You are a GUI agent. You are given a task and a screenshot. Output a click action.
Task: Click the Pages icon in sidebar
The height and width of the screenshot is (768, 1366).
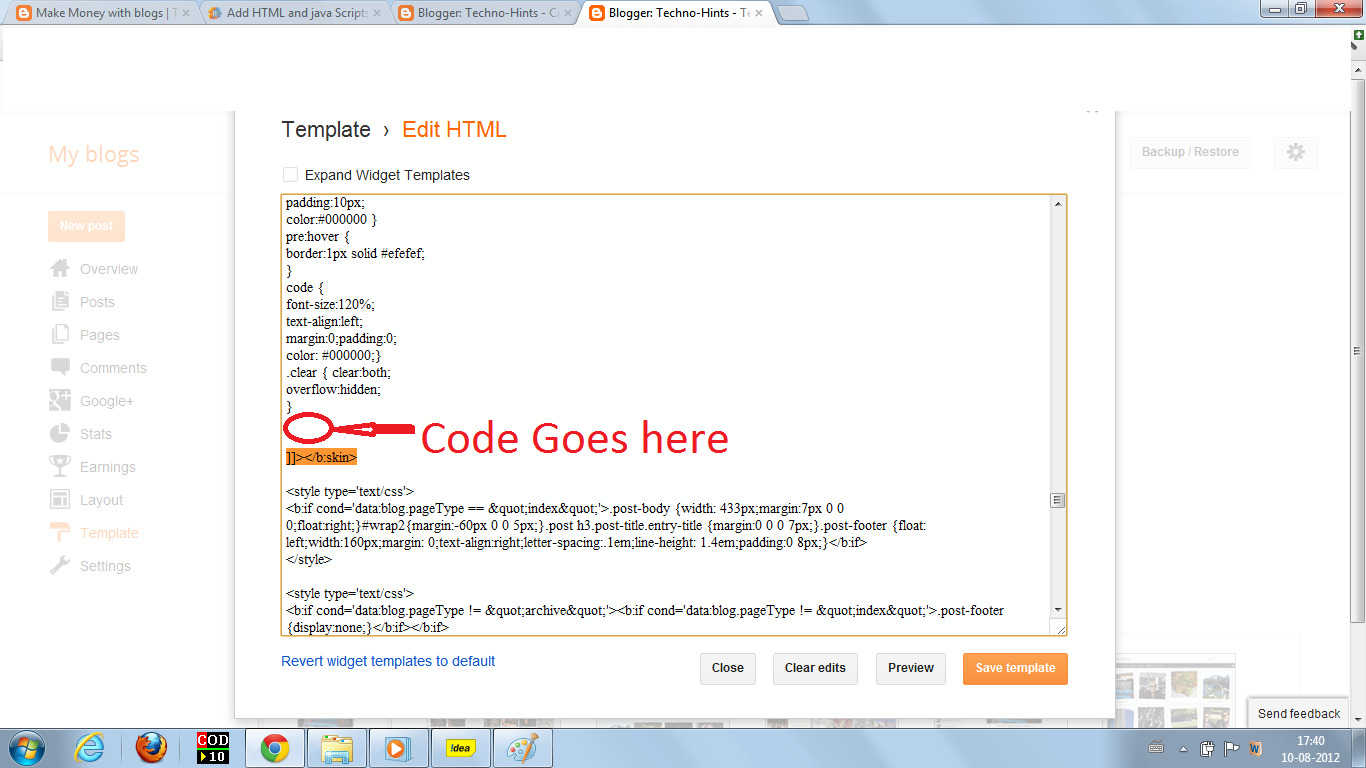pyautogui.click(x=60, y=334)
